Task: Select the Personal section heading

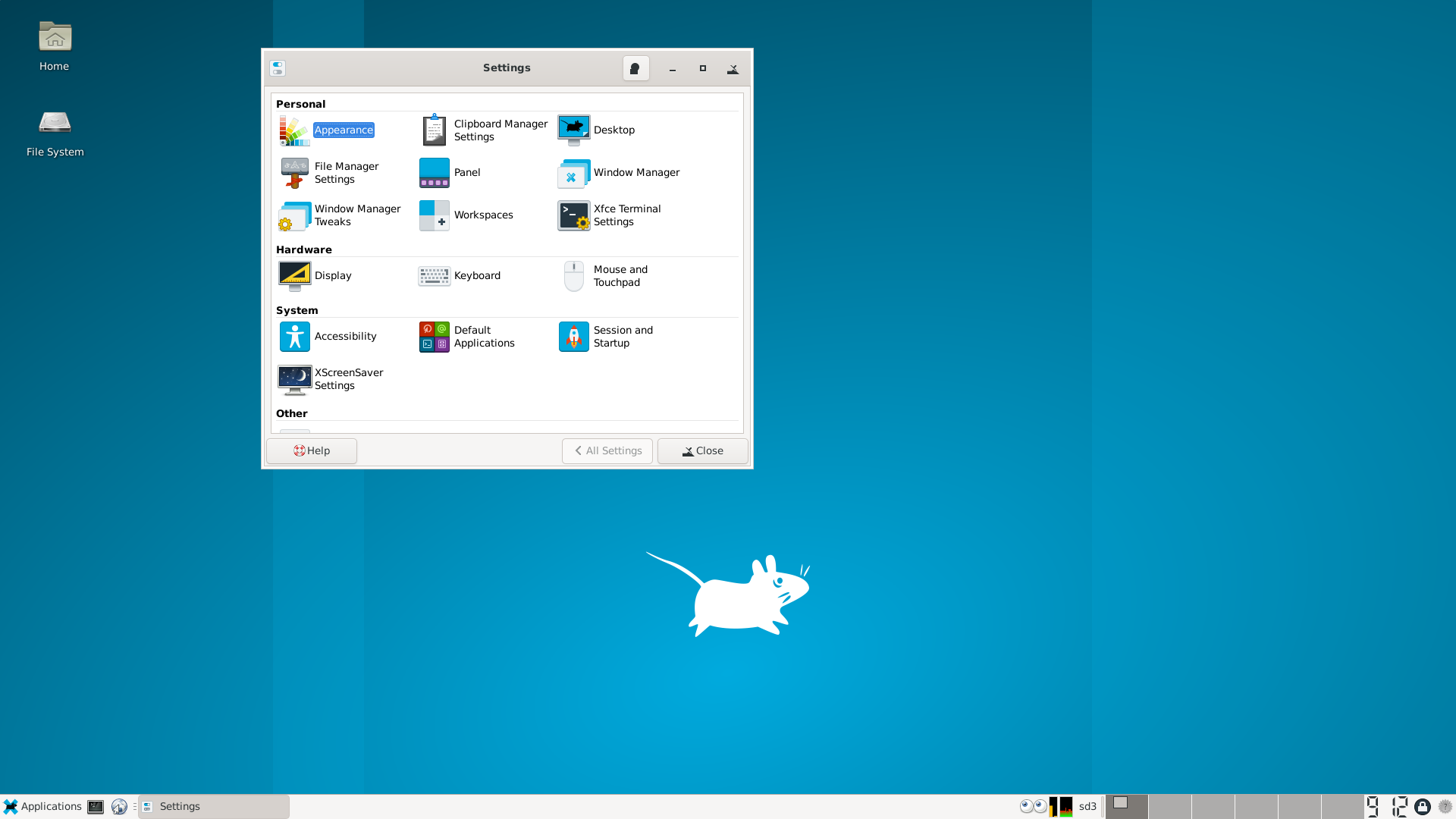Action: 300,105
